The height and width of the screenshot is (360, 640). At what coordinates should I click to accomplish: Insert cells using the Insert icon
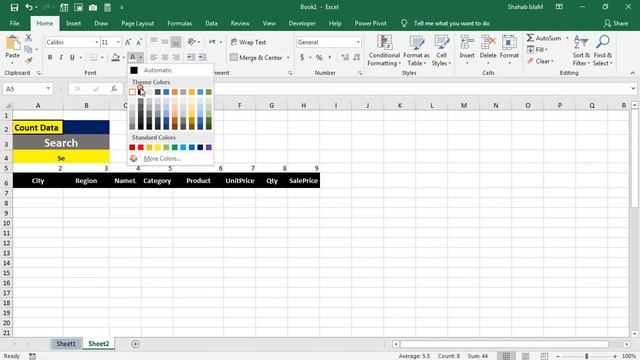click(467, 51)
